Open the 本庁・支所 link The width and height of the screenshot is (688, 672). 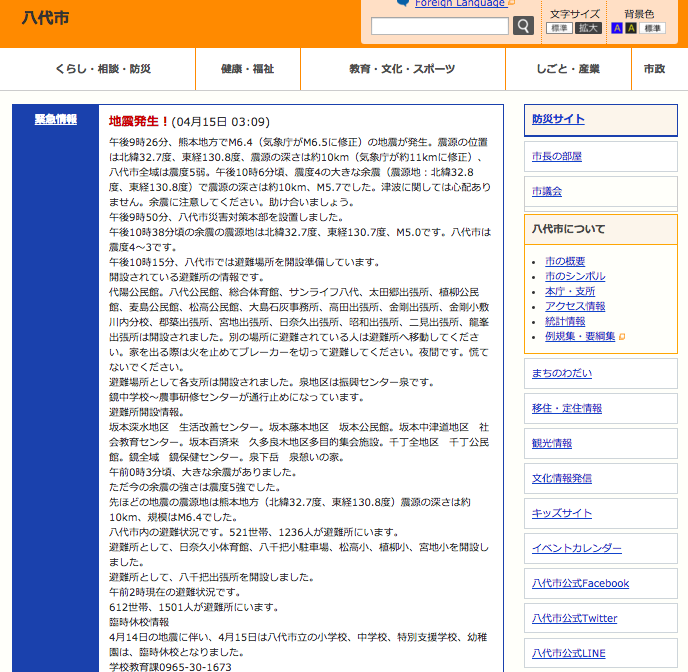click(570, 291)
